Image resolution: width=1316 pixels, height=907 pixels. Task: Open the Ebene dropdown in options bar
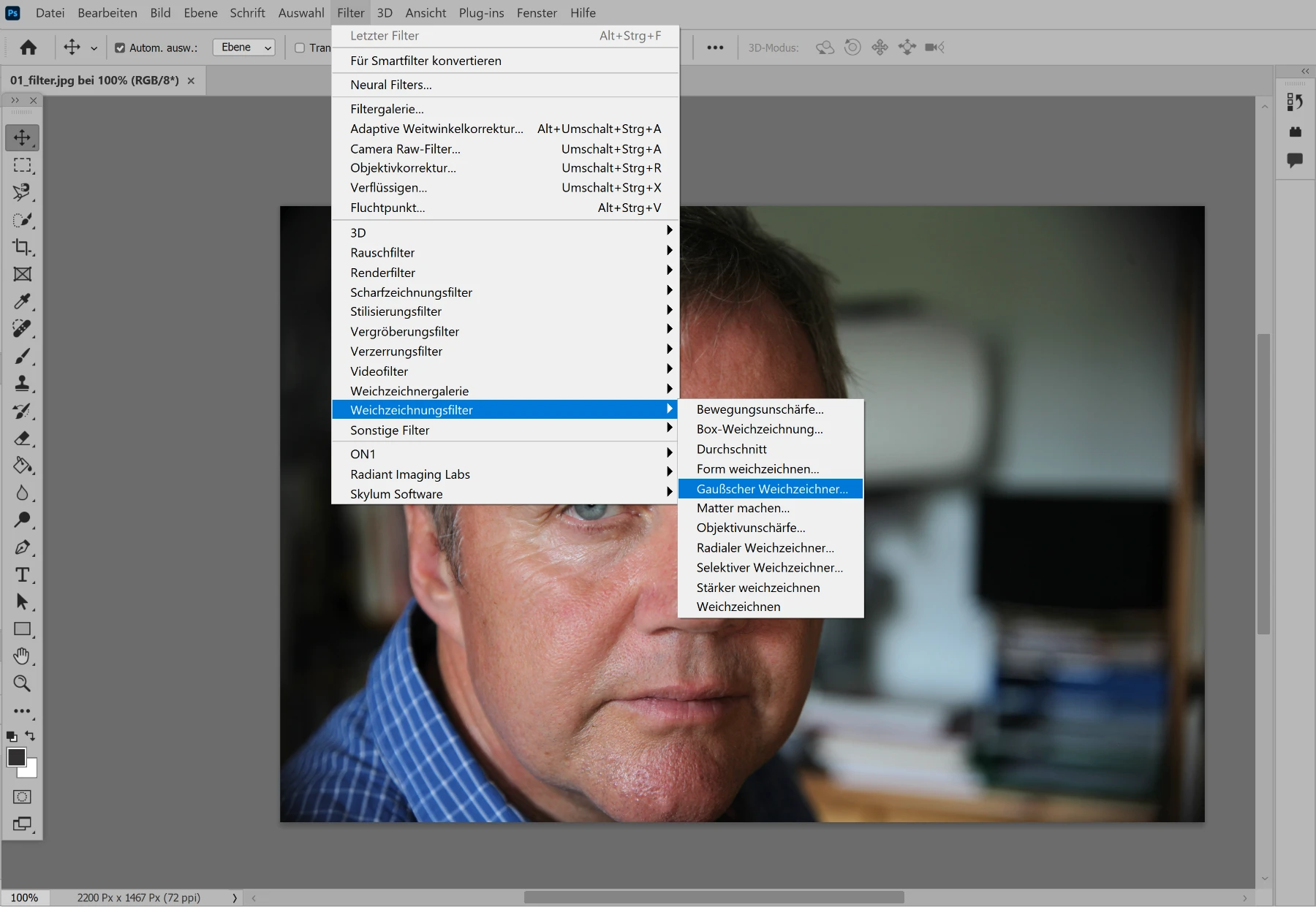243,48
